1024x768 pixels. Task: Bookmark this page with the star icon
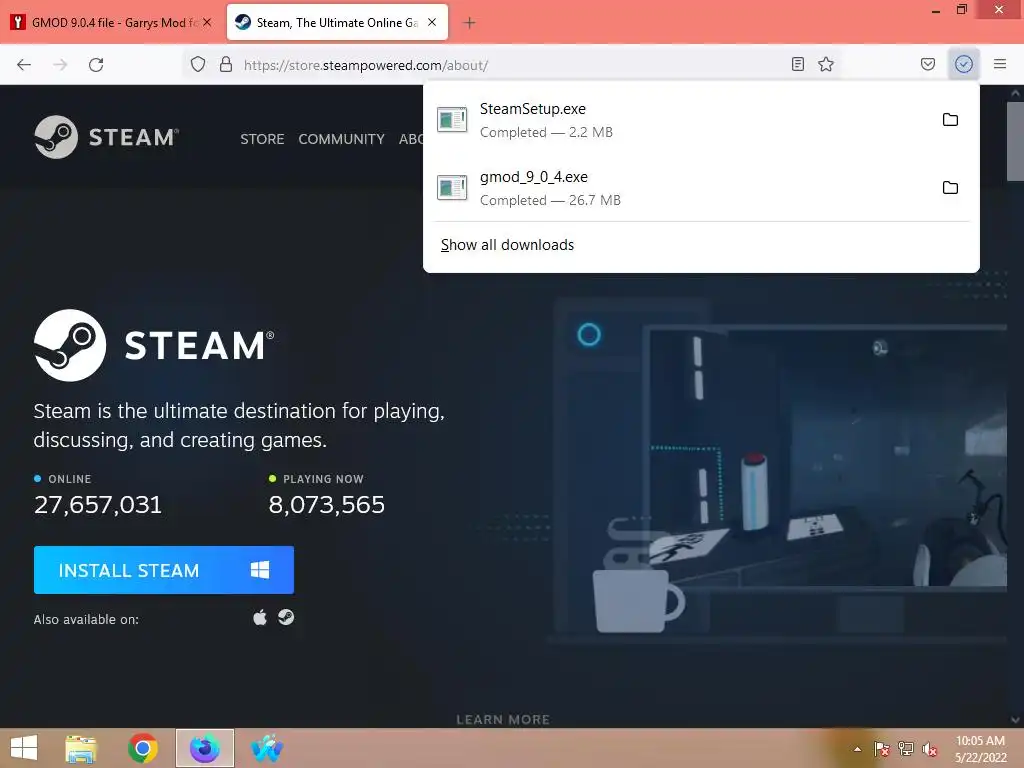826,64
